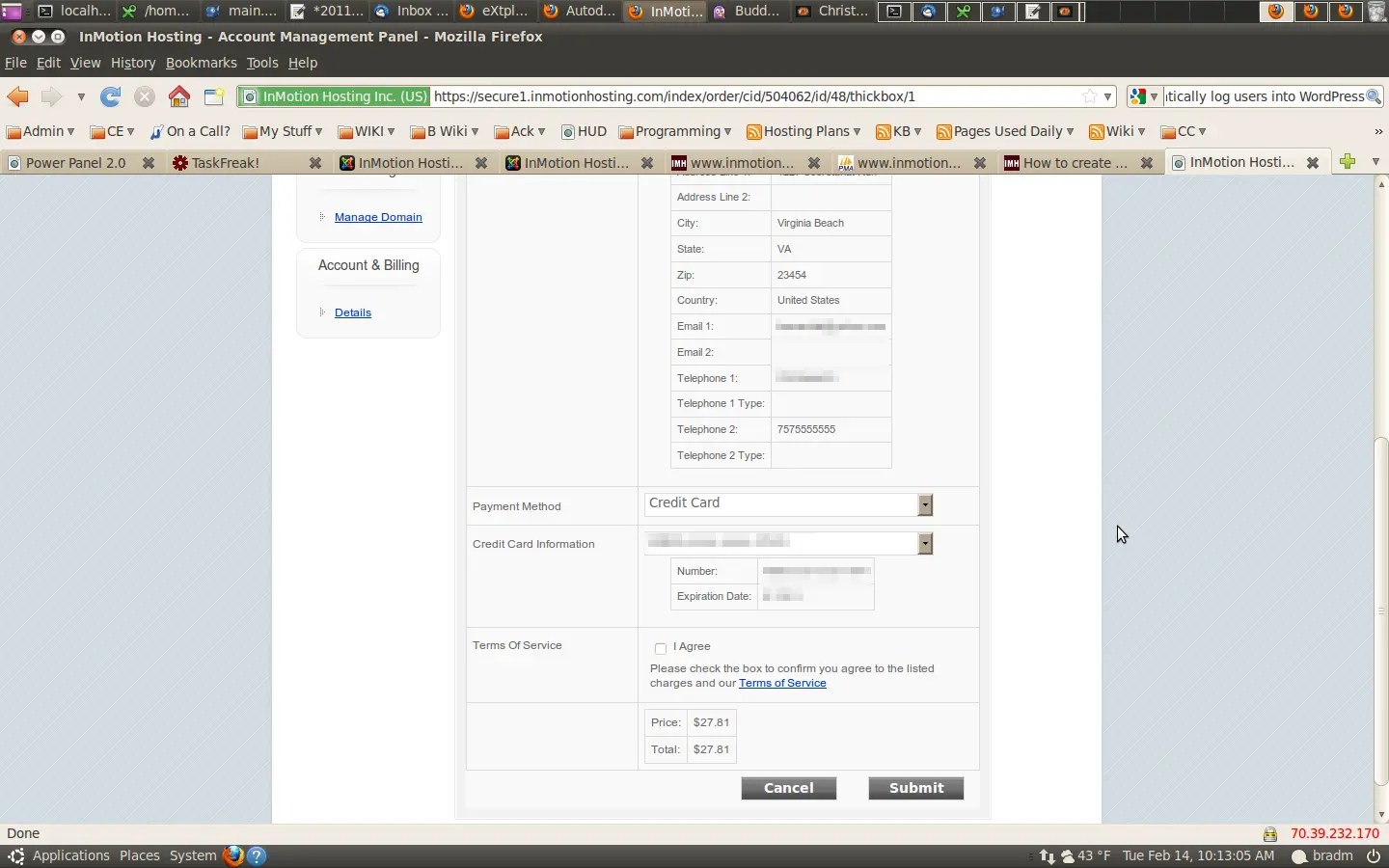Screen dimensions: 1389x868
Task: Click the reload page icon
Action: pyautogui.click(x=111, y=96)
